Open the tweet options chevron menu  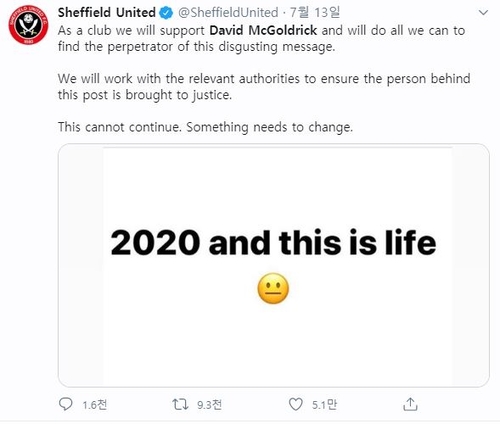[483, 13]
